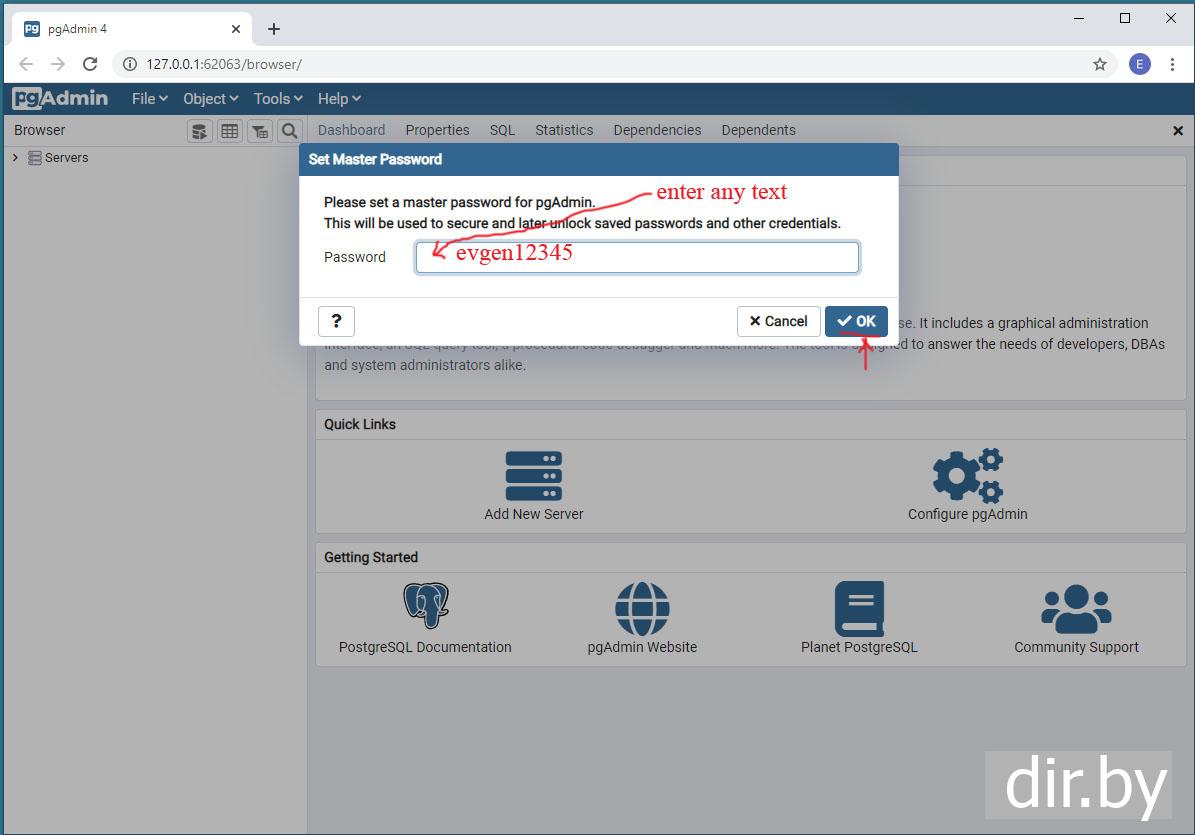This screenshot has width=1195, height=835.
Task: Bookmark the page with star icon
Action: (1099, 64)
